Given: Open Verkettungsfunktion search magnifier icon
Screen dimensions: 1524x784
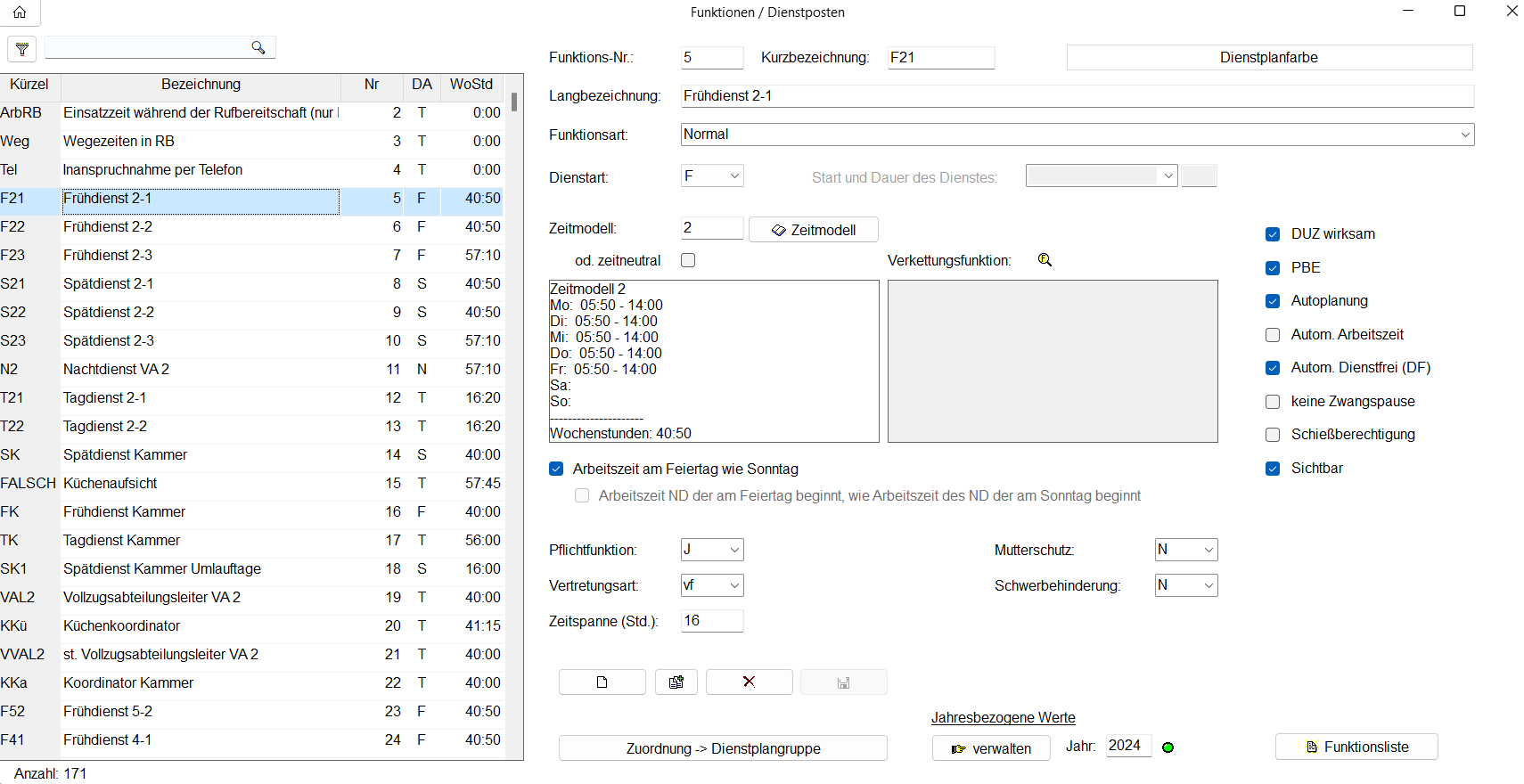Looking at the screenshot, I should 1045,260.
